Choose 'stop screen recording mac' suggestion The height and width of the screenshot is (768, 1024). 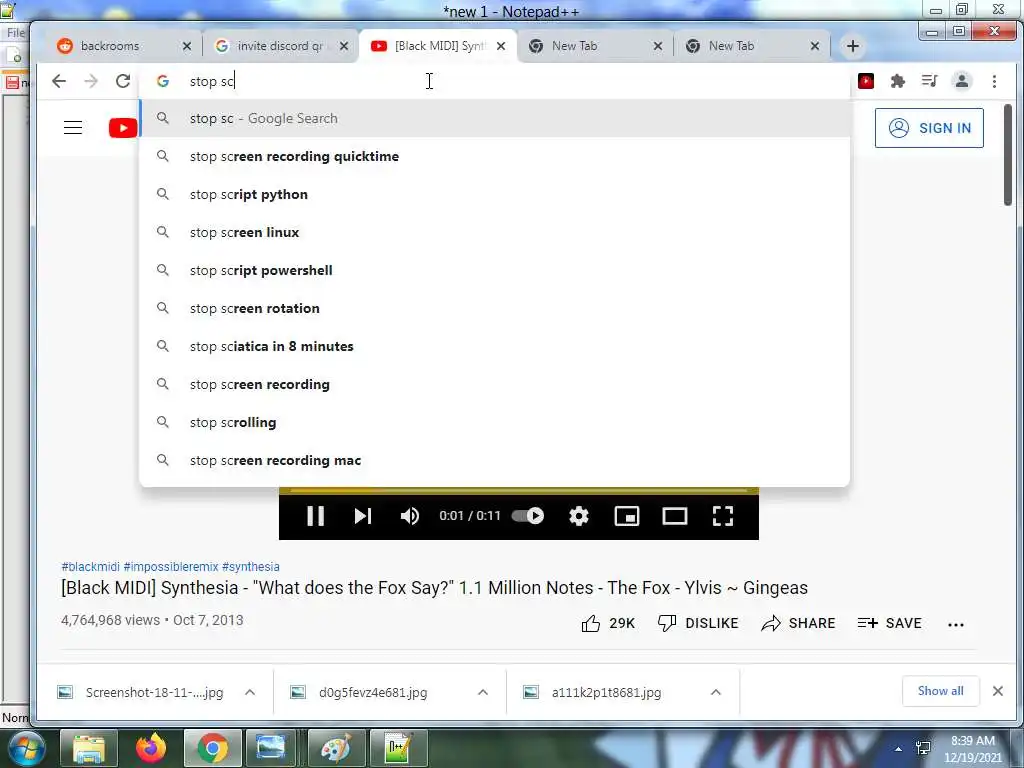(495, 460)
